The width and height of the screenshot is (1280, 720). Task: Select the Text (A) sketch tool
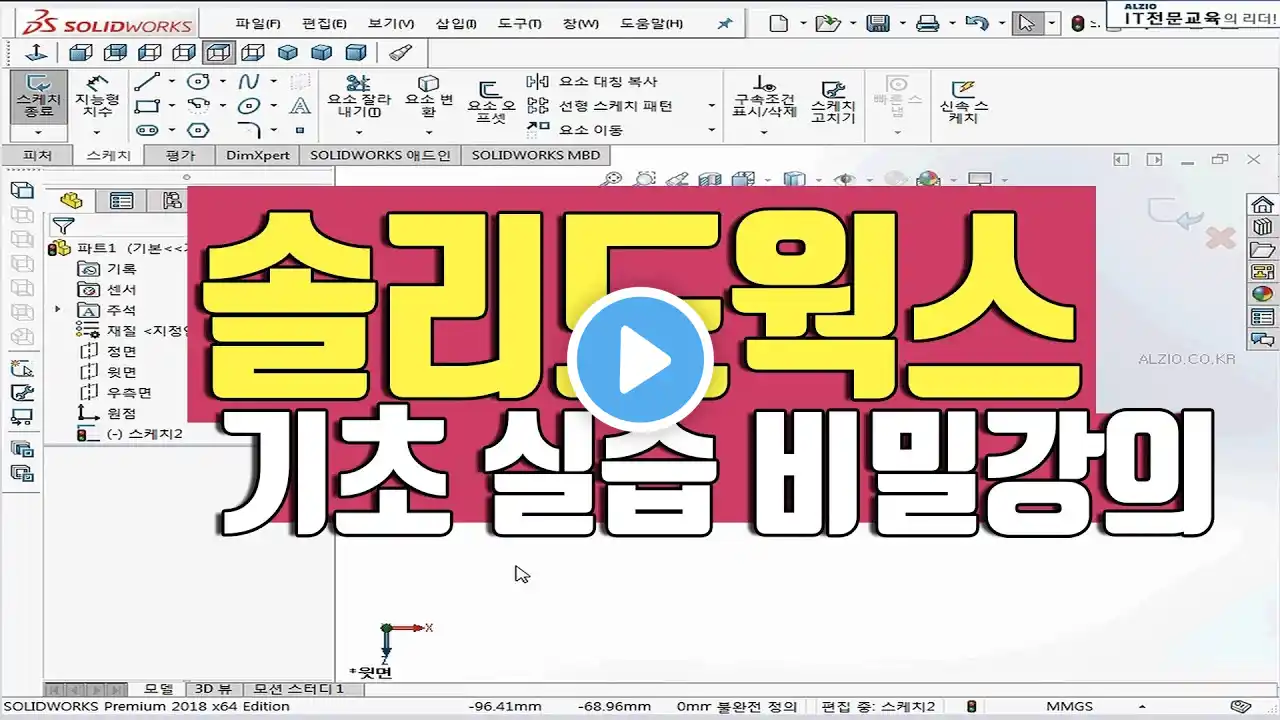pyautogui.click(x=300, y=105)
